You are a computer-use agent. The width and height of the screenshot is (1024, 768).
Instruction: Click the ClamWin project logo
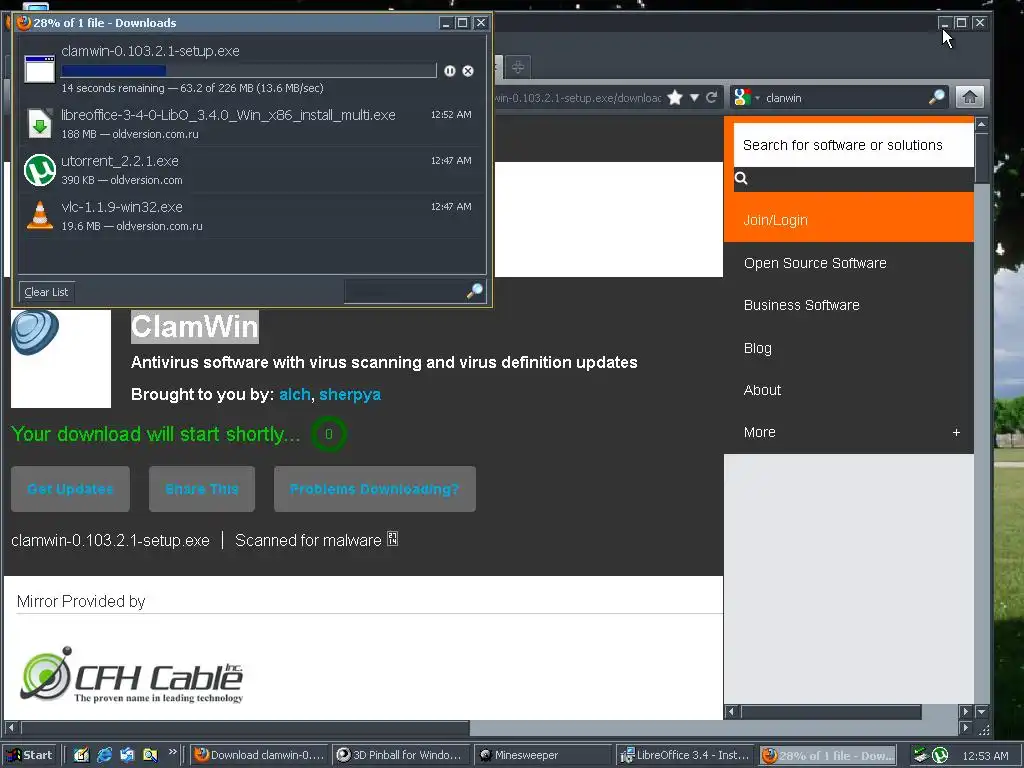click(61, 359)
